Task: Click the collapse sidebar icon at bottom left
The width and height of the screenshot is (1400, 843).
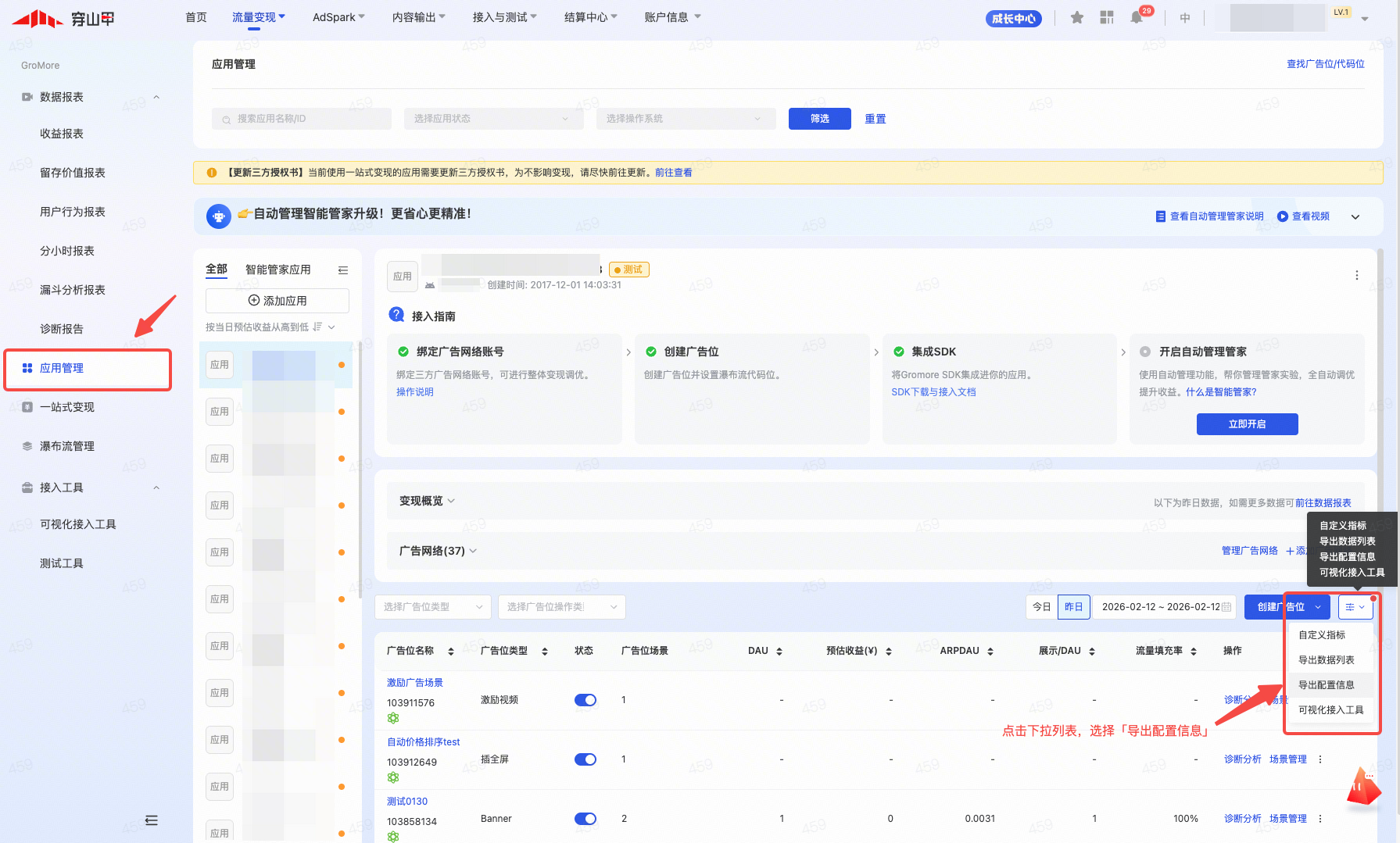Action: (152, 820)
